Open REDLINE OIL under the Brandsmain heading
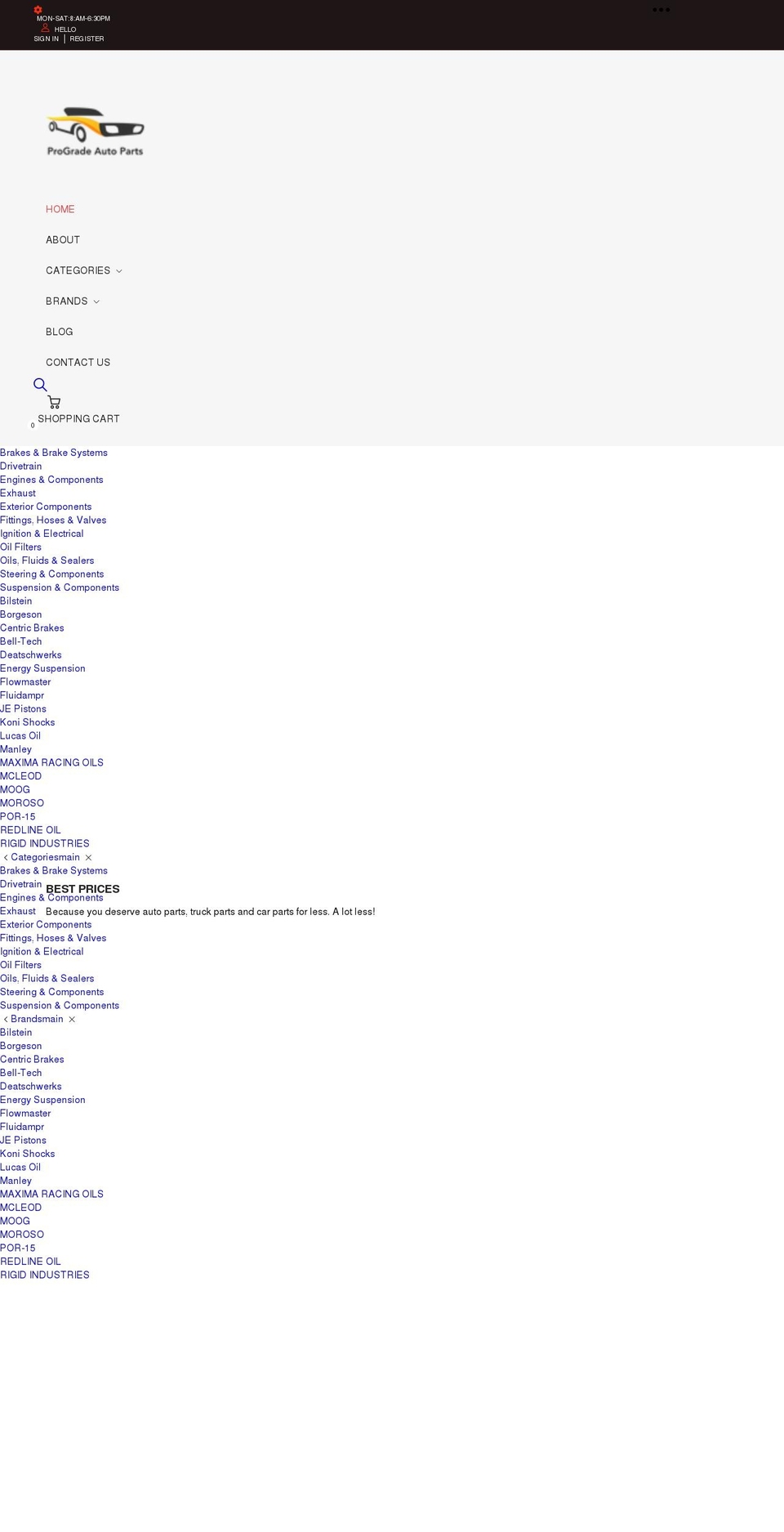This screenshot has height=1532, width=784. point(30,1262)
